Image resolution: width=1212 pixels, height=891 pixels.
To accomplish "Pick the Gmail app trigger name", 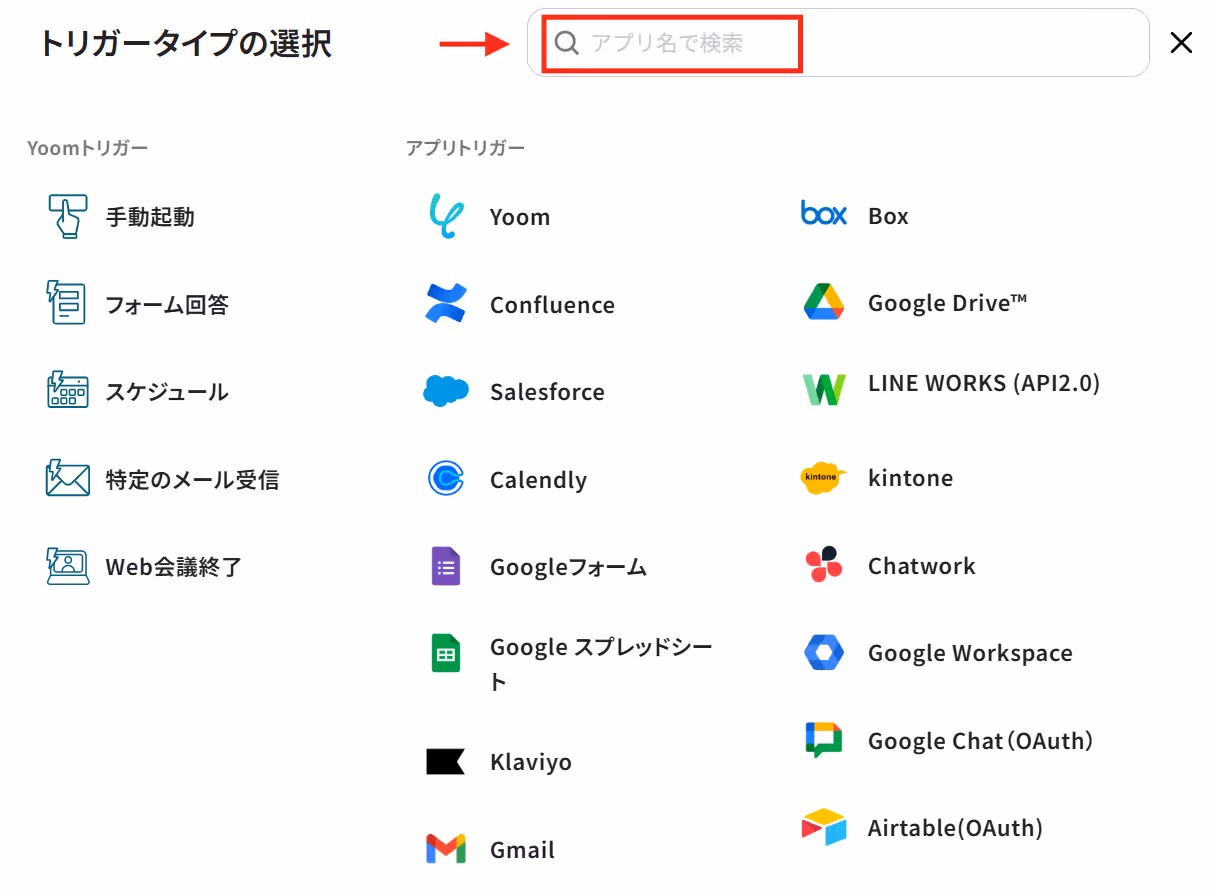I will point(522,850).
